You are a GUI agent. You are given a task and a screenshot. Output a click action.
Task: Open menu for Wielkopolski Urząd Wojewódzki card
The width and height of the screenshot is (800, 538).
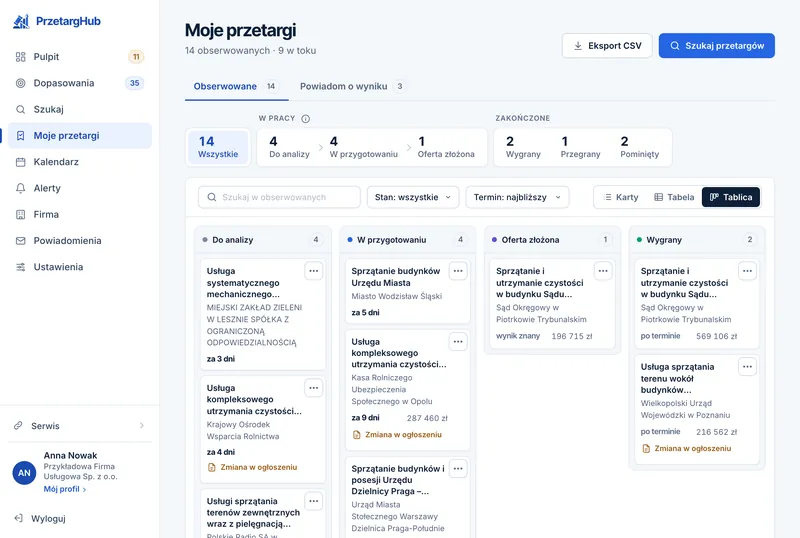click(x=747, y=366)
